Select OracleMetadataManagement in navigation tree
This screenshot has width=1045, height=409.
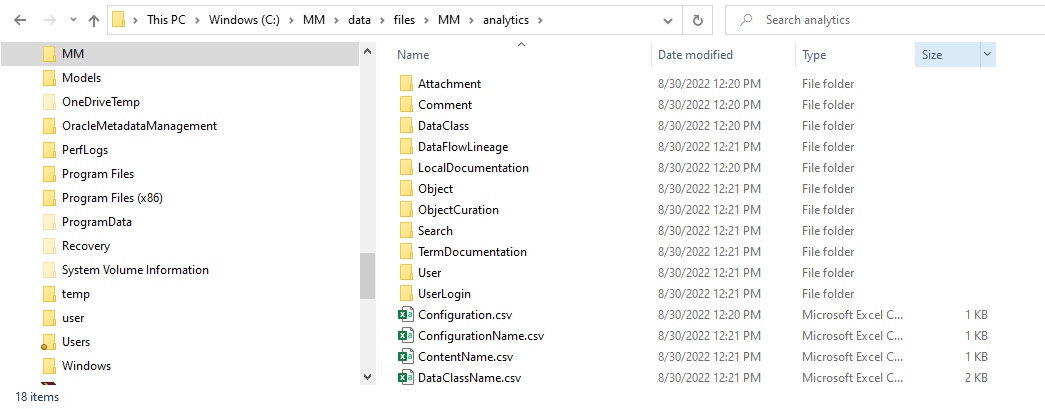[139, 126]
